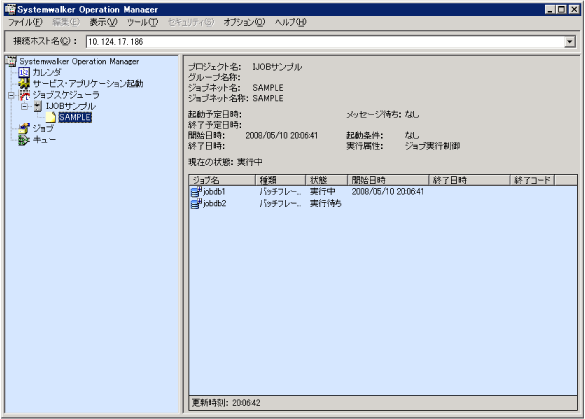585x419 pixels.
Task: Select the カレンダ calendar icon in tree
Action: [24, 72]
